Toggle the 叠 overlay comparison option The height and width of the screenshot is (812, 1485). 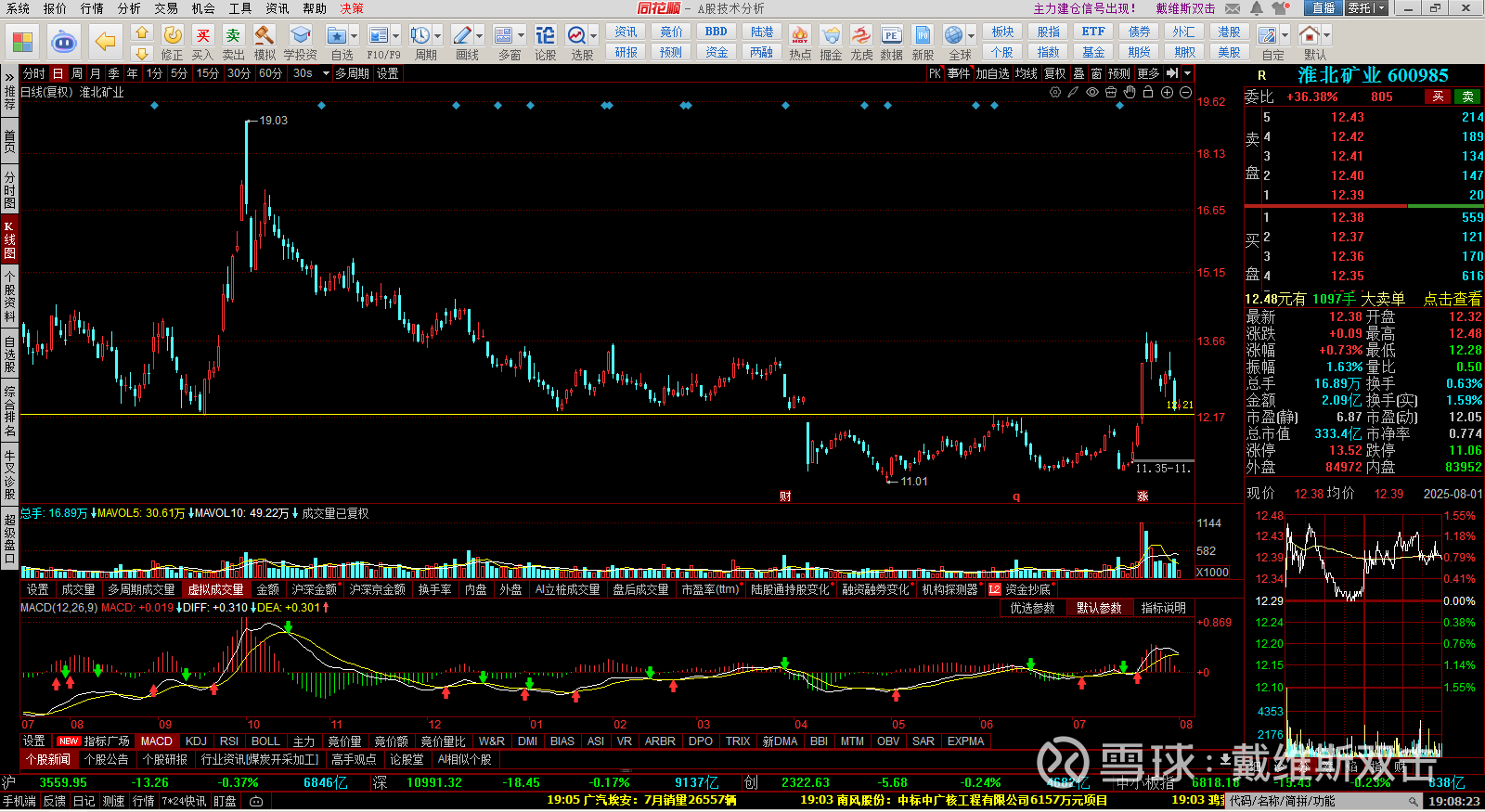point(1078,73)
